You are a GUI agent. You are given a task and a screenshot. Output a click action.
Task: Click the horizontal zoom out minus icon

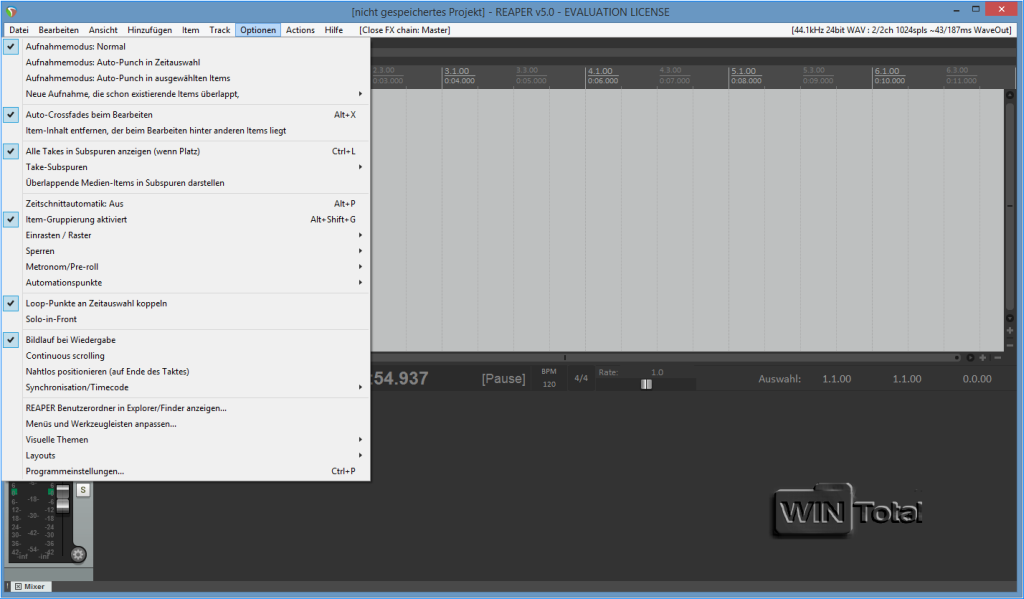click(x=997, y=357)
